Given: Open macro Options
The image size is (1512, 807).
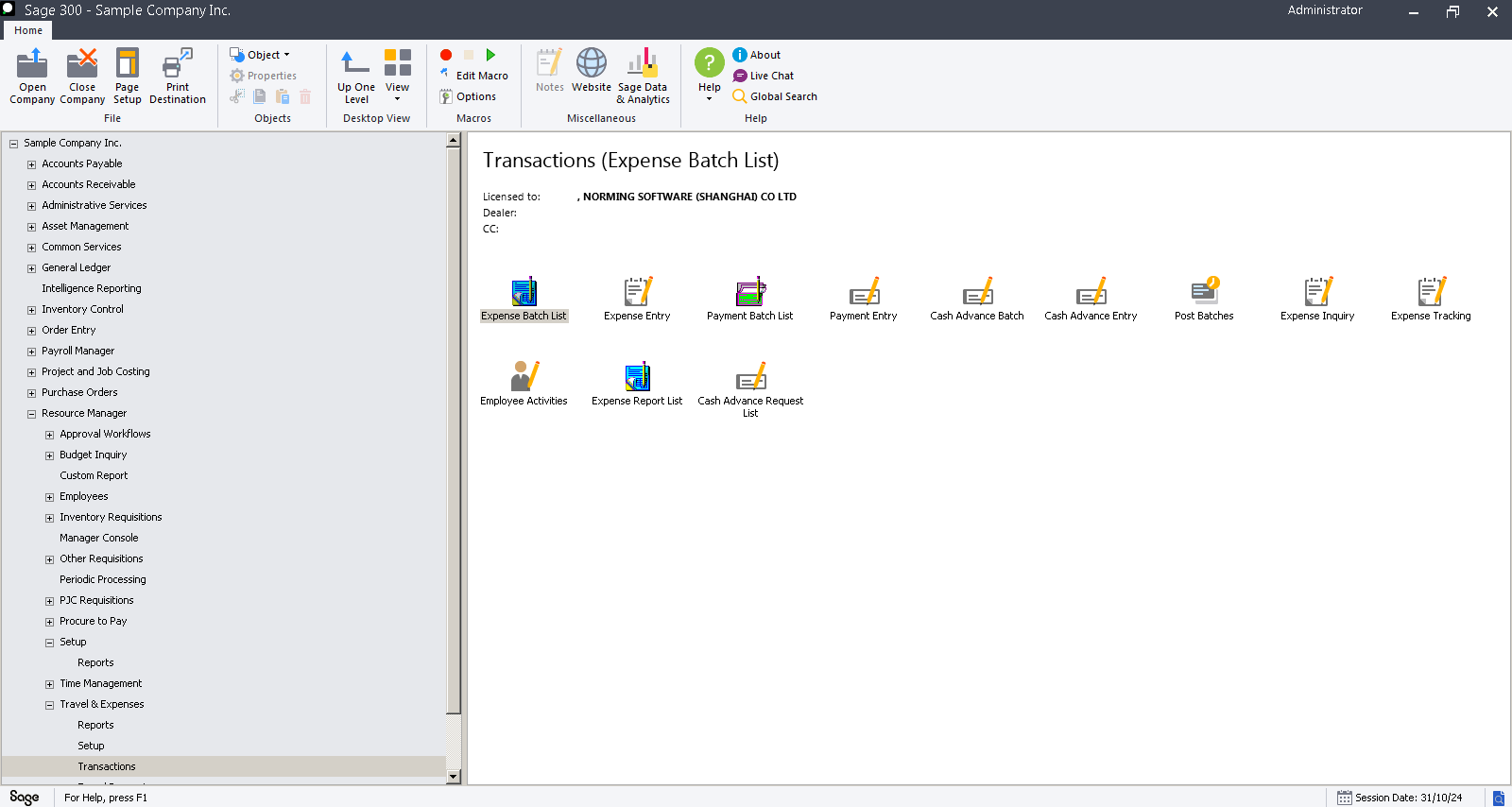Looking at the screenshot, I should [x=468, y=96].
